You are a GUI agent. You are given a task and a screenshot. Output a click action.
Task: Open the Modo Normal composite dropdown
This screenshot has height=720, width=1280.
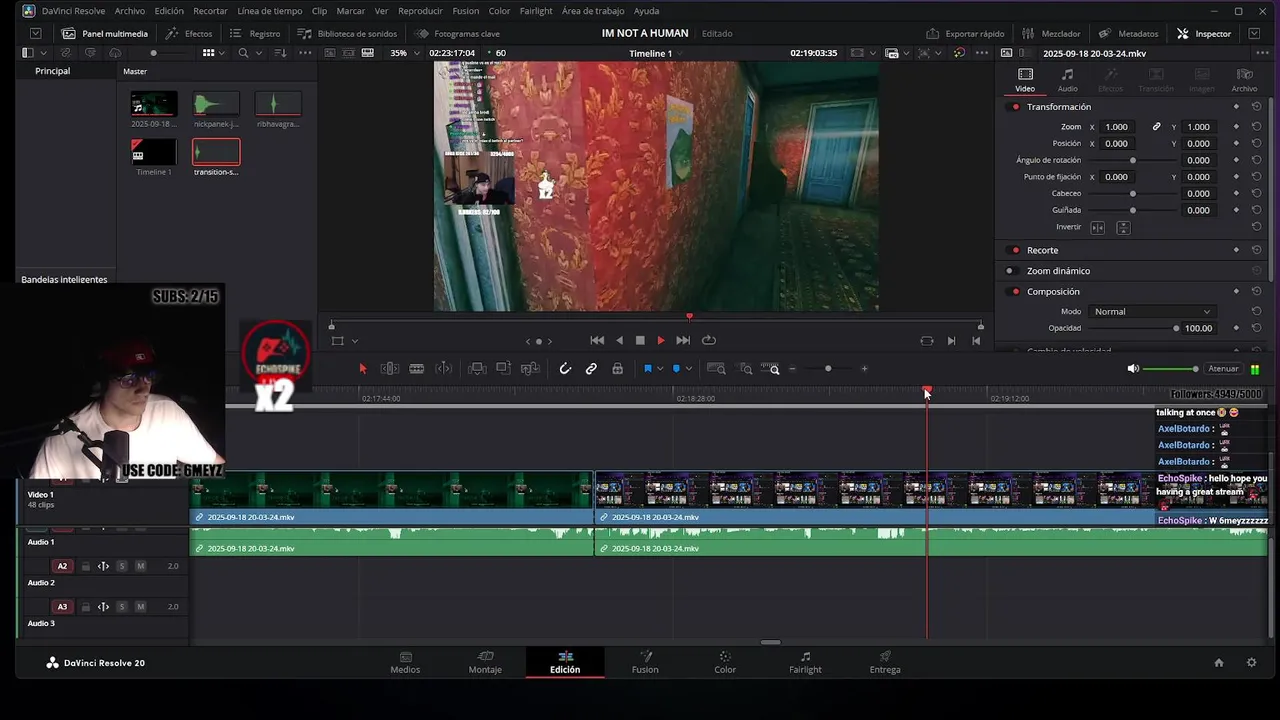click(x=1151, y=312)
